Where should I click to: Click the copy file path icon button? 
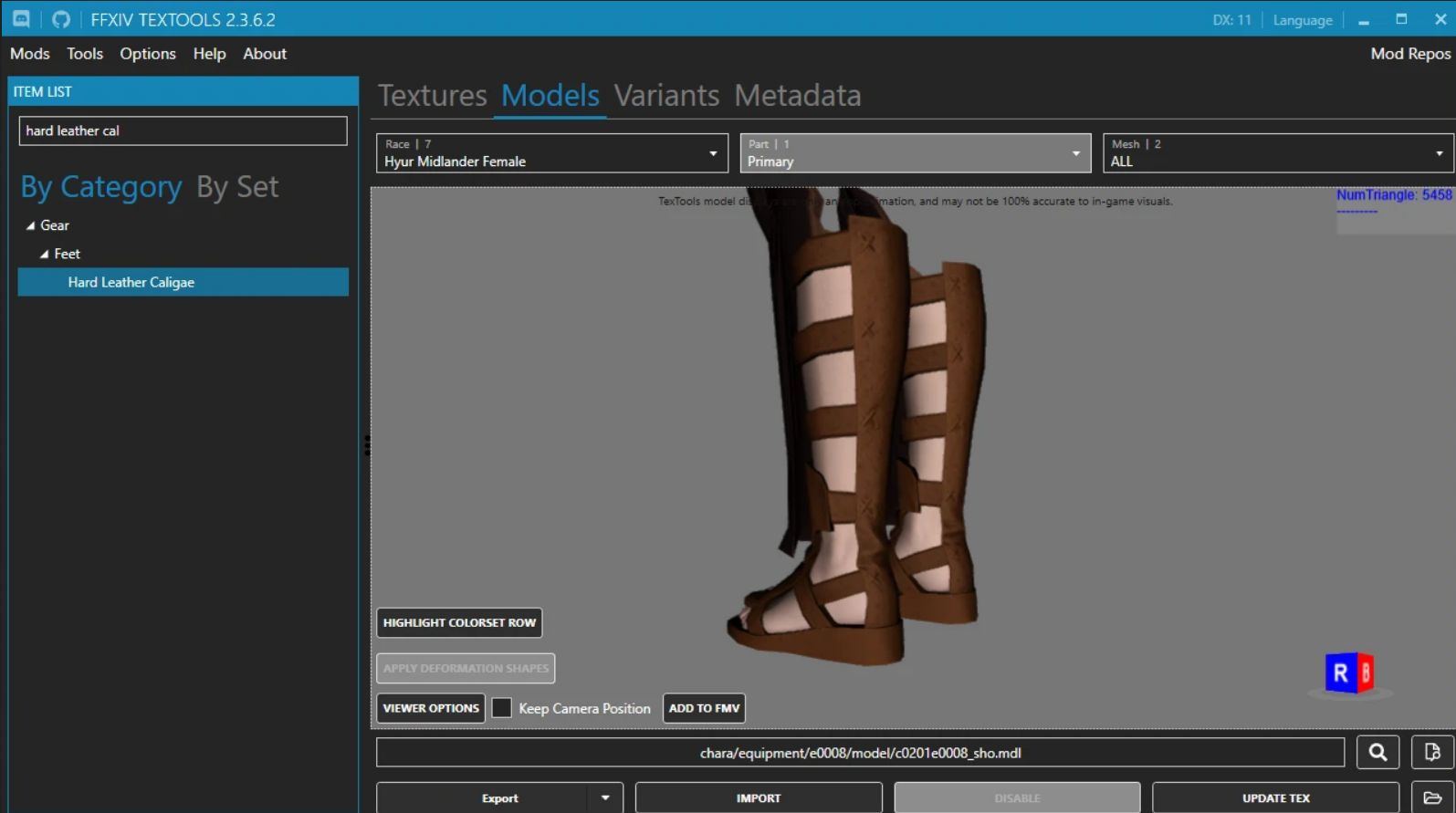(1432, 753)
